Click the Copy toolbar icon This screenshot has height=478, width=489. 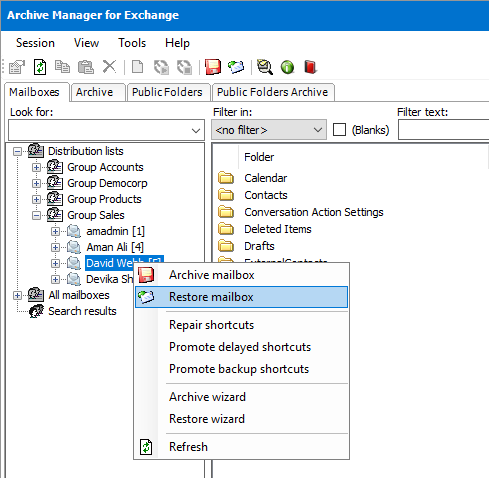(x=62, y=67)
